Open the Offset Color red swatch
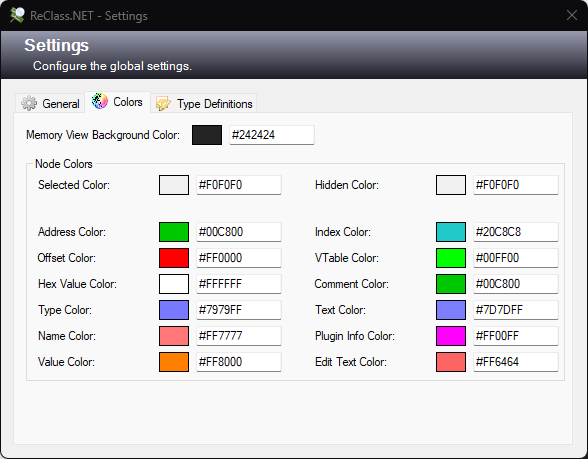 [x=174, y=258]
